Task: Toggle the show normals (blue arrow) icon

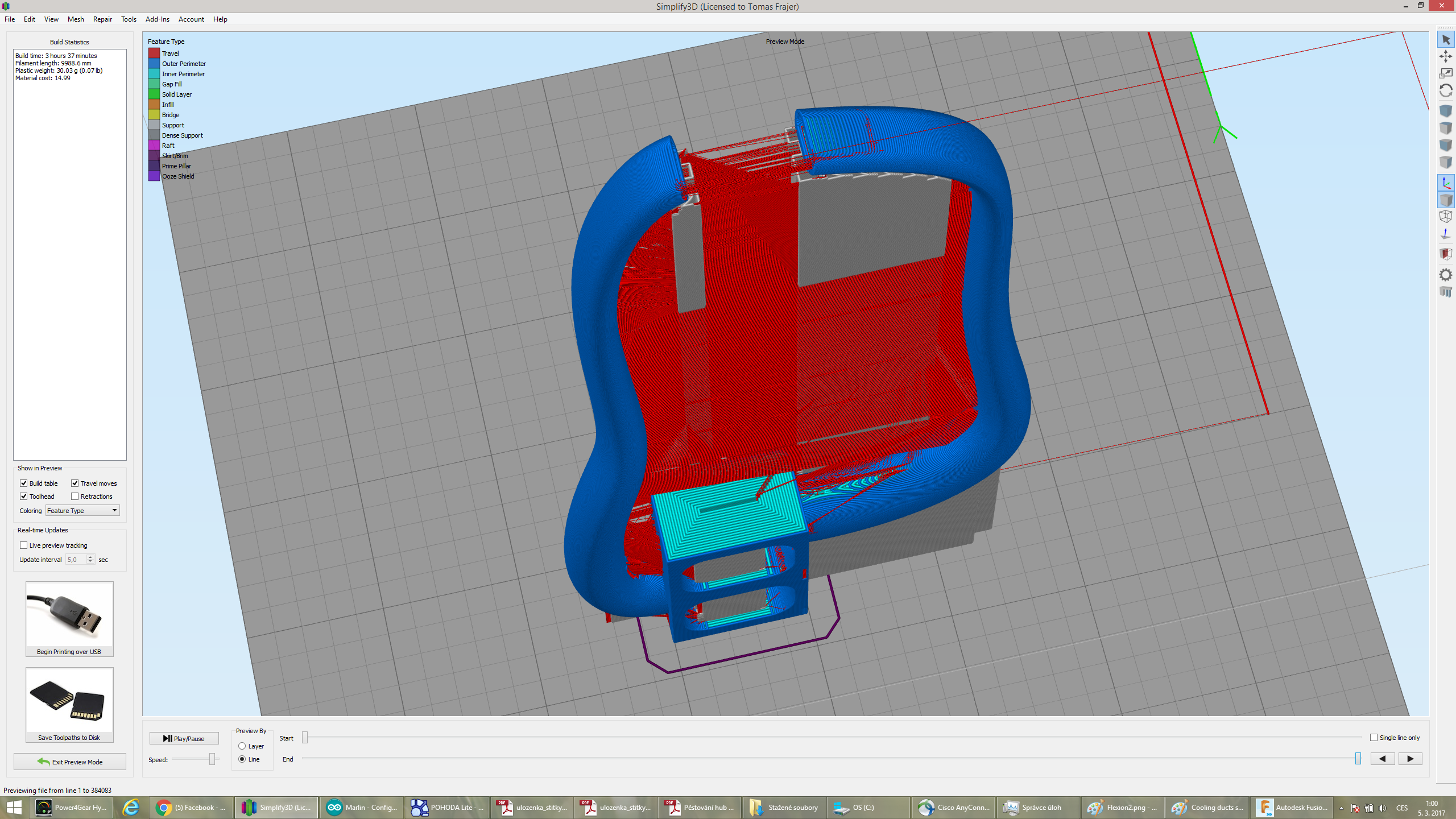Action: [1445, 234]
